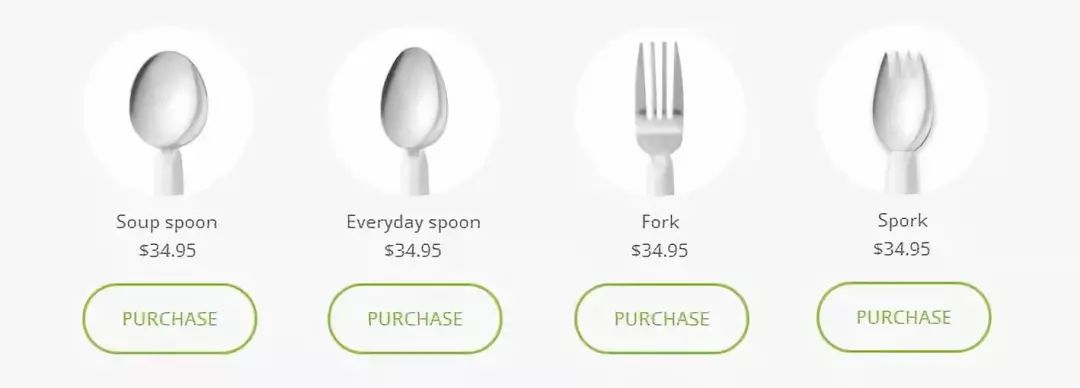
Task: Hit the Purchase button under Fork
Action: (661, 318)
